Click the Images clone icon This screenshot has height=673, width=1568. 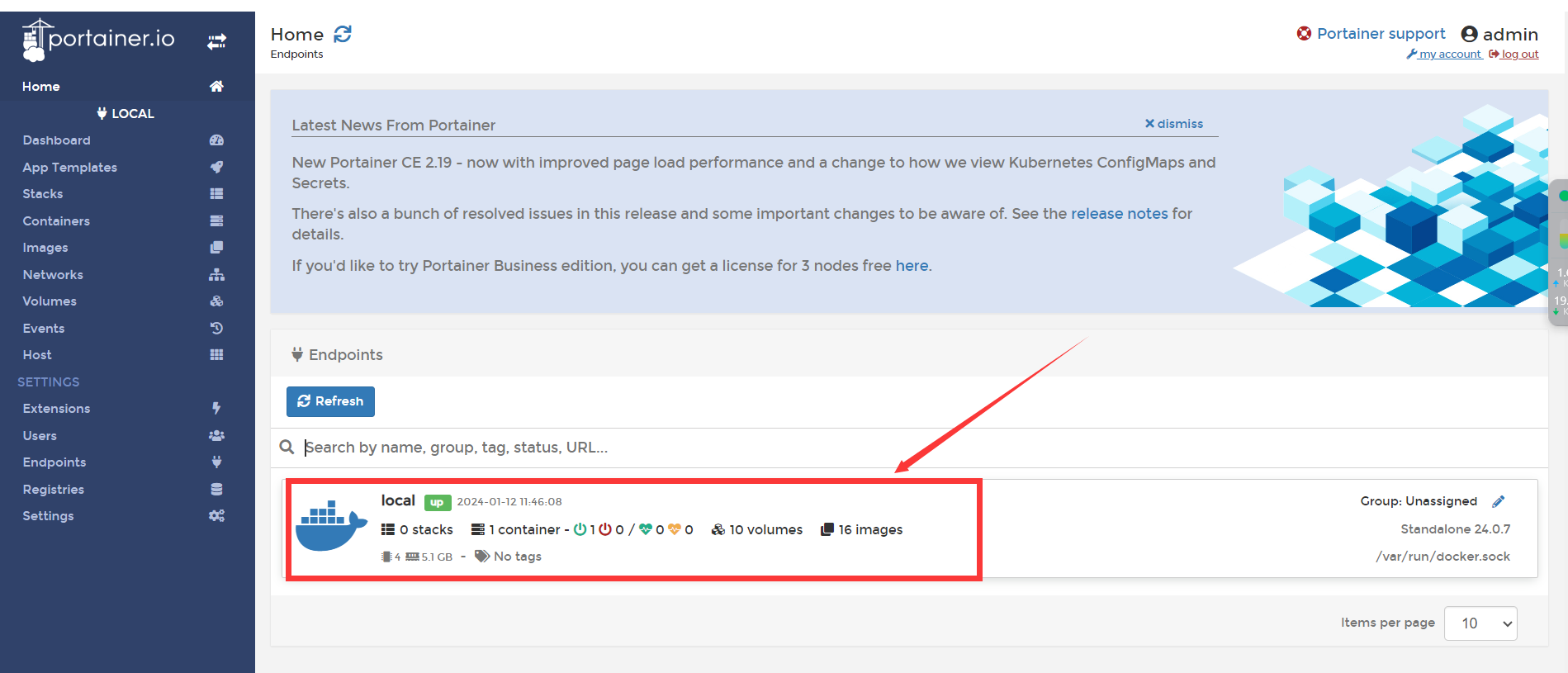tap(216, 247)
